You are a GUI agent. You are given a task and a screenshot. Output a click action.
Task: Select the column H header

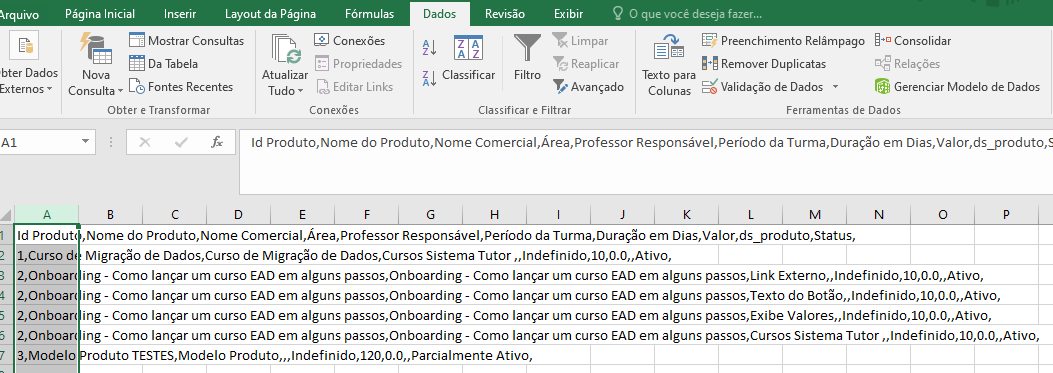pos(494,214)
